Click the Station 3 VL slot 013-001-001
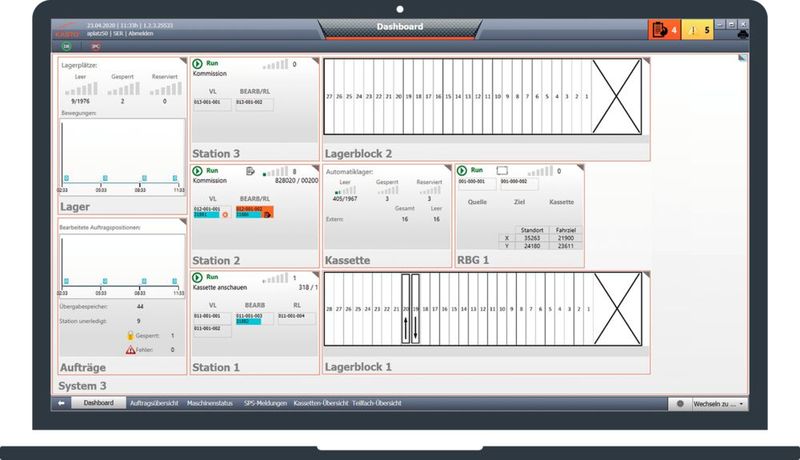 (212, 105)
